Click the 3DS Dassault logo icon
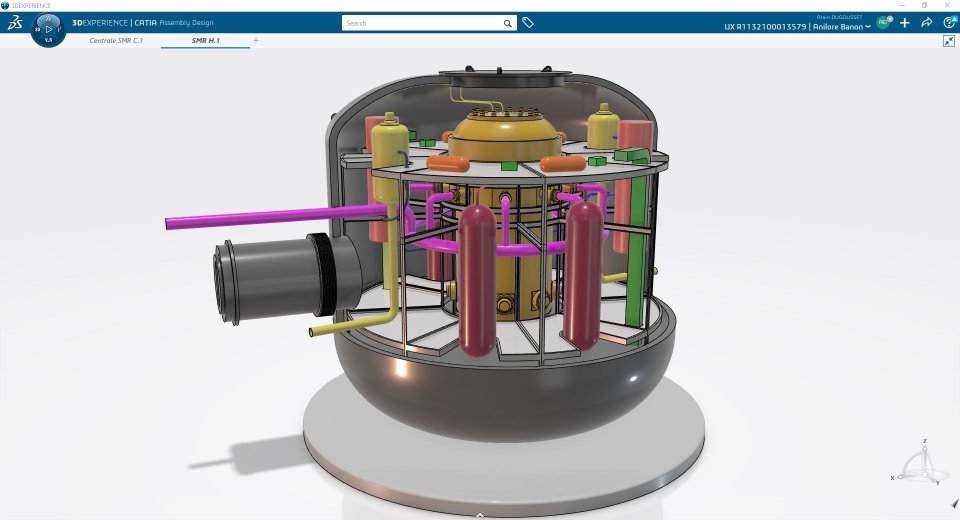The image size is (960, 520). click(15, 23)
